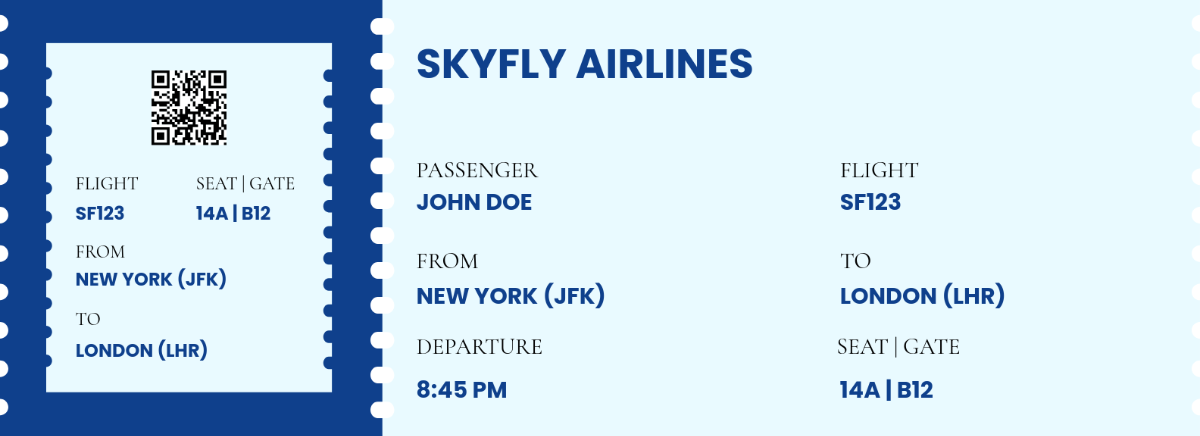Select NEW YORK (JFK) in the main section
The width and height of the screenshot is (1200, 436).
coord(510,296)
